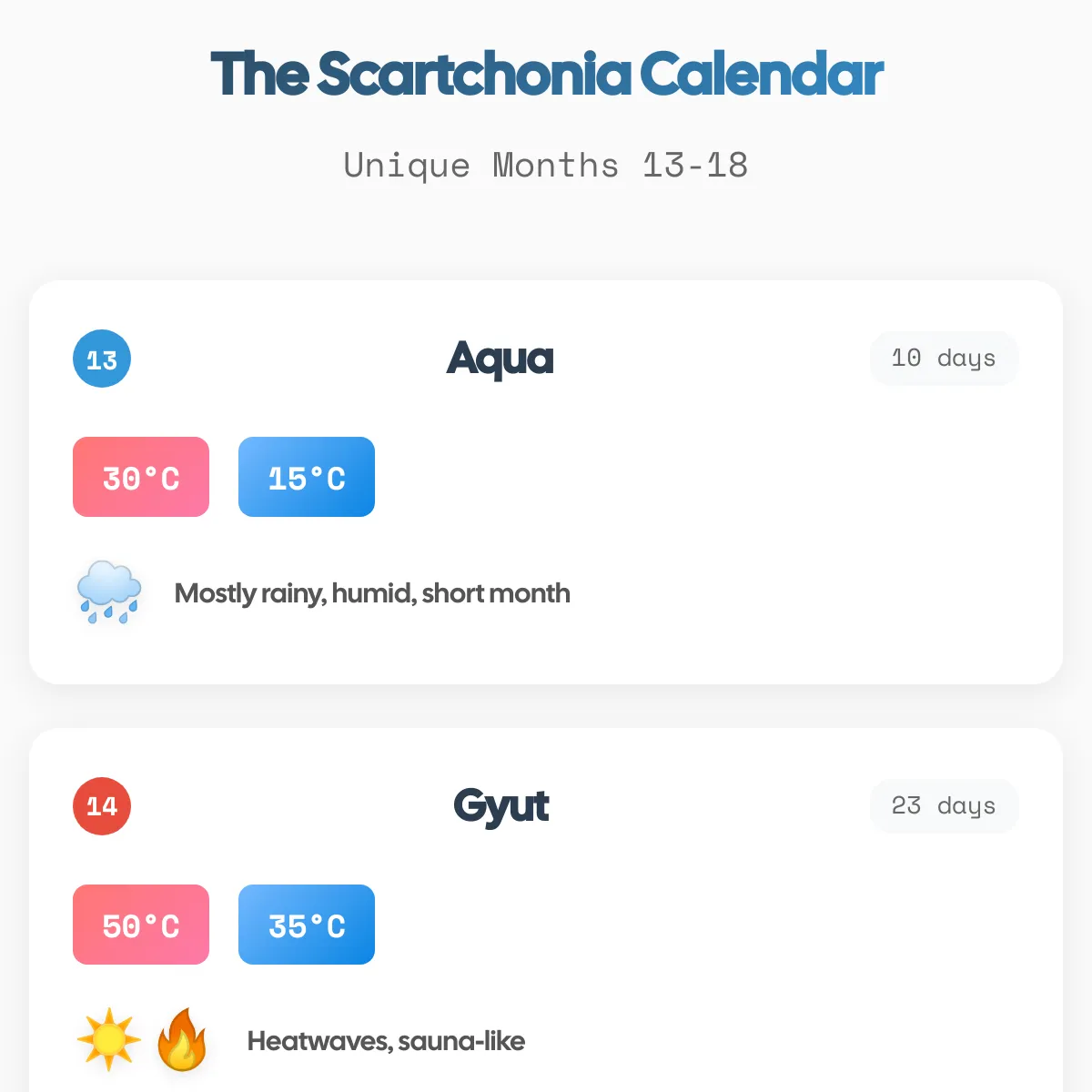Image resolution: width=1092 pixels, height=1092 pixels.
Task: Click the 23 days duration pill
Action: pos(944,806)
